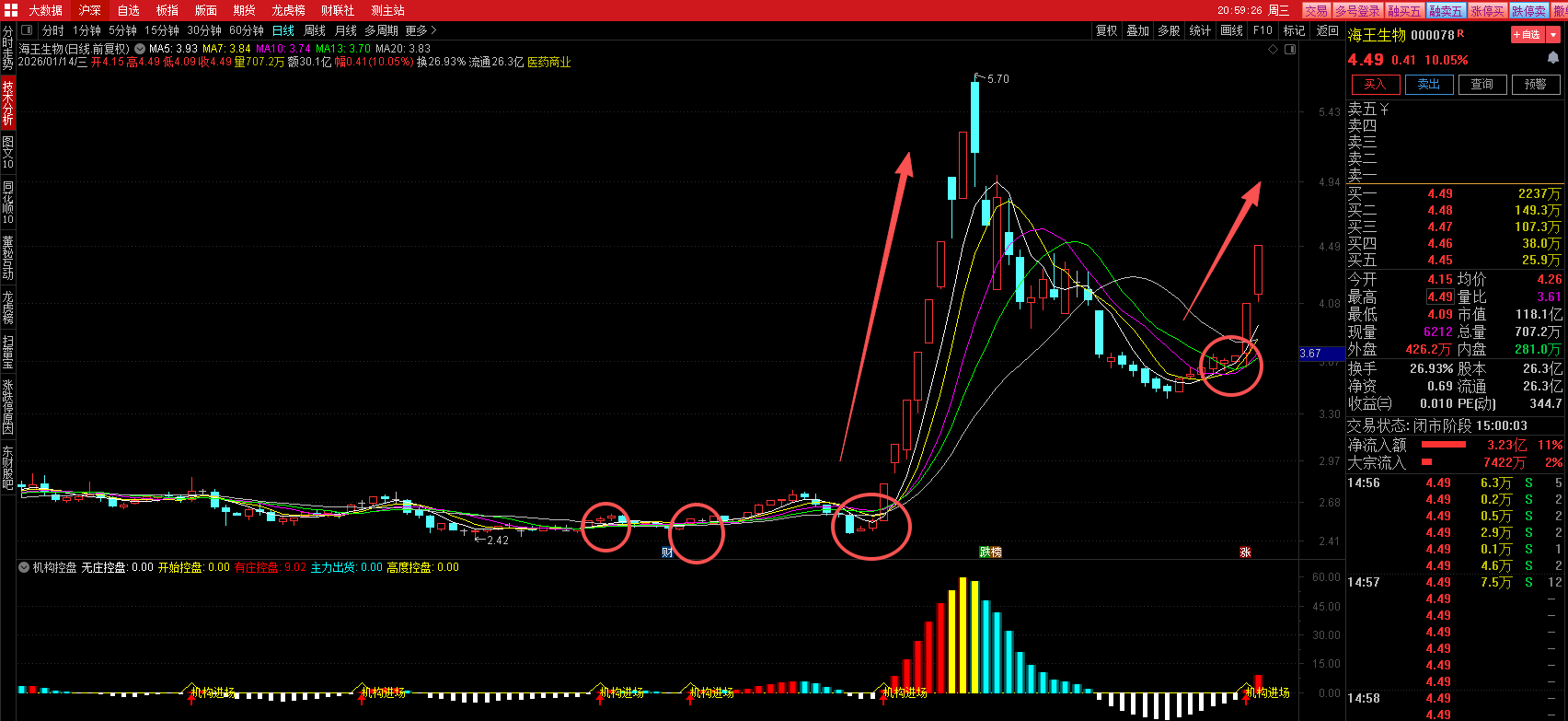Click the 卖出 sell button

(1428, 85)
